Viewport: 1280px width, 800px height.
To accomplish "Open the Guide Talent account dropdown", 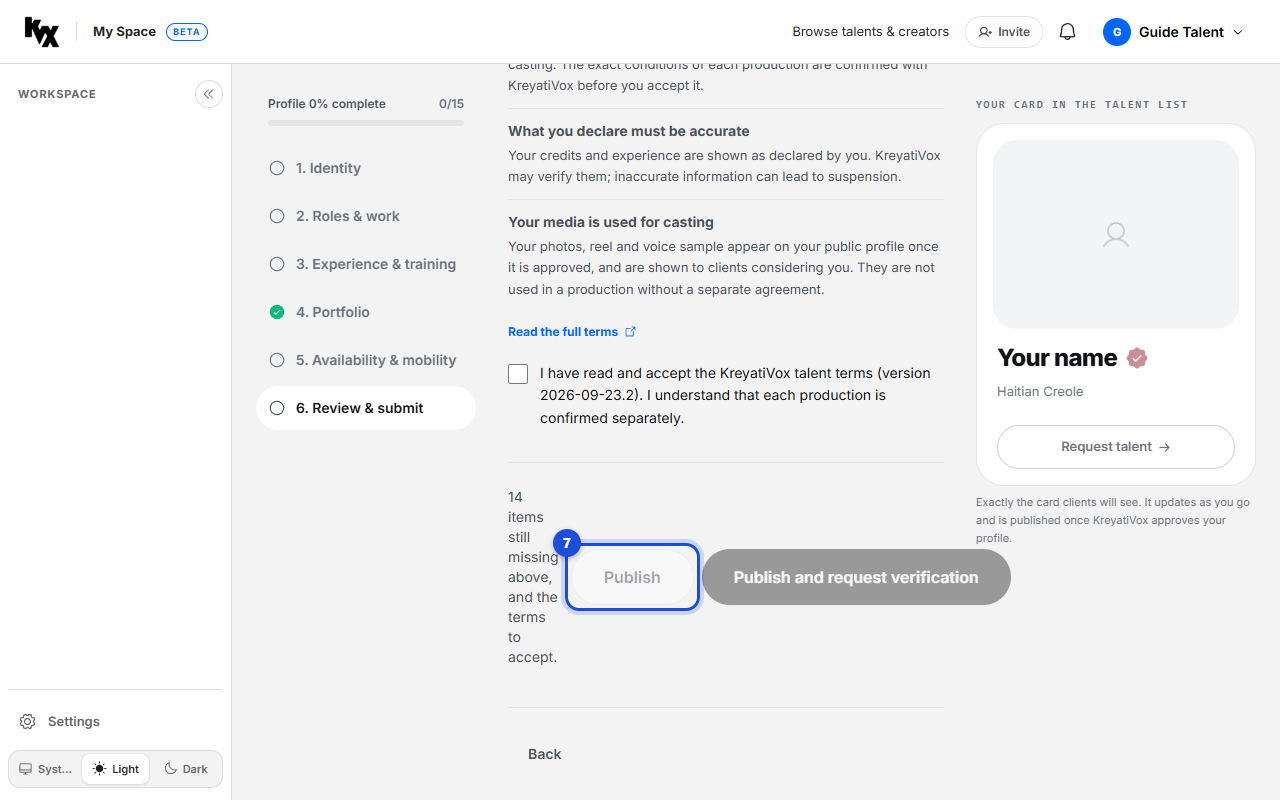I will (1174, 32).
